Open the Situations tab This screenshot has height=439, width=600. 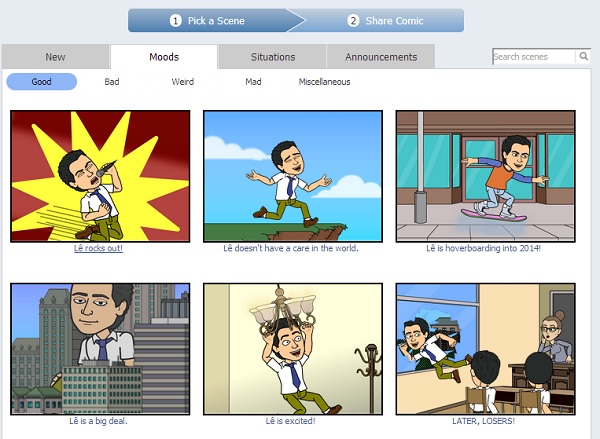272,57
